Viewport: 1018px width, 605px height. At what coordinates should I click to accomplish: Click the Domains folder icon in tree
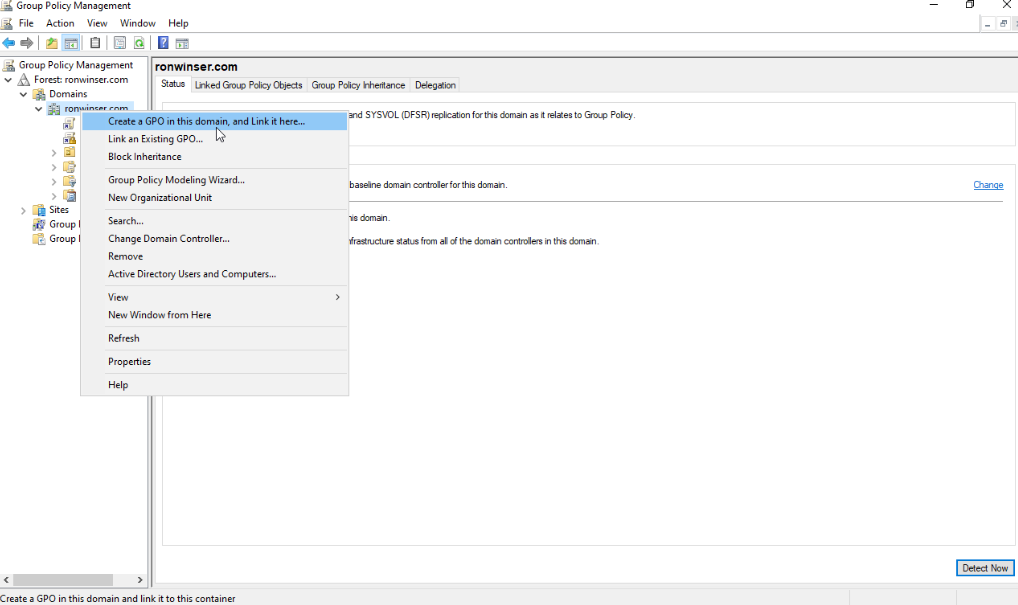[x=40, y=94]
